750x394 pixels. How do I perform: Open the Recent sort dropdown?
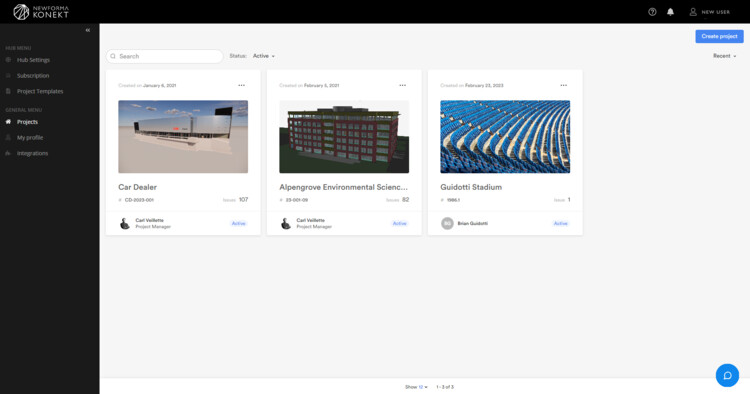coord(725,56)
